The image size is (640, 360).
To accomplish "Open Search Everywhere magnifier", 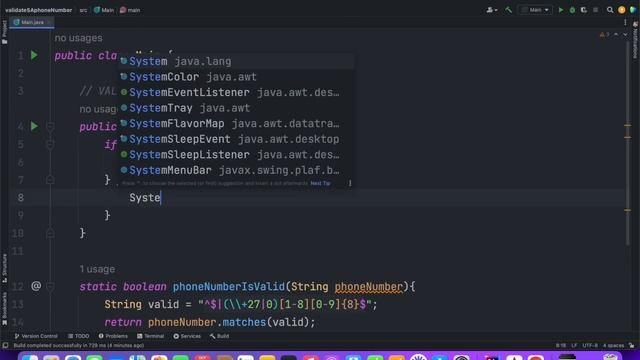I will (610, 10).
